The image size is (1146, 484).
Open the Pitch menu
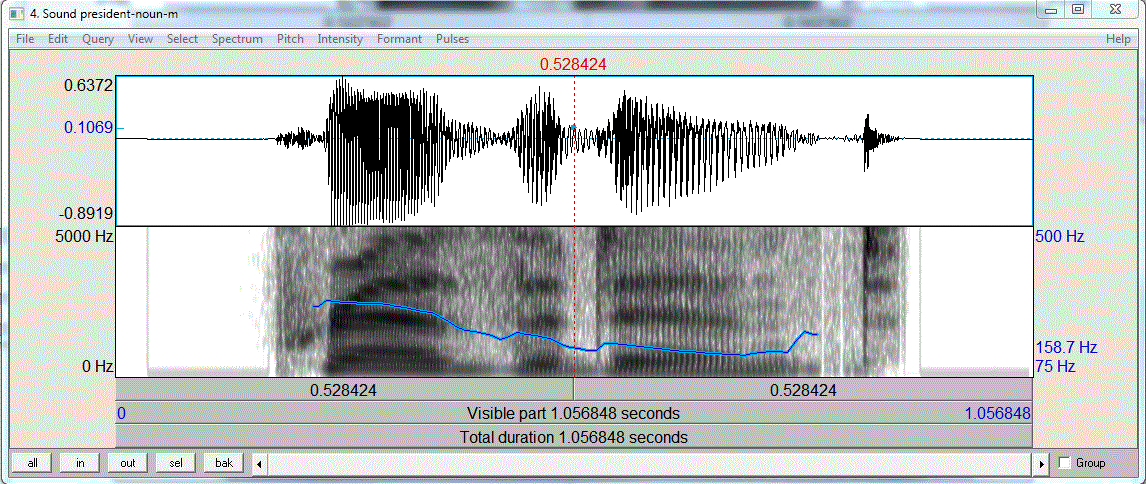pyautogui.click(x=290, y=39)
